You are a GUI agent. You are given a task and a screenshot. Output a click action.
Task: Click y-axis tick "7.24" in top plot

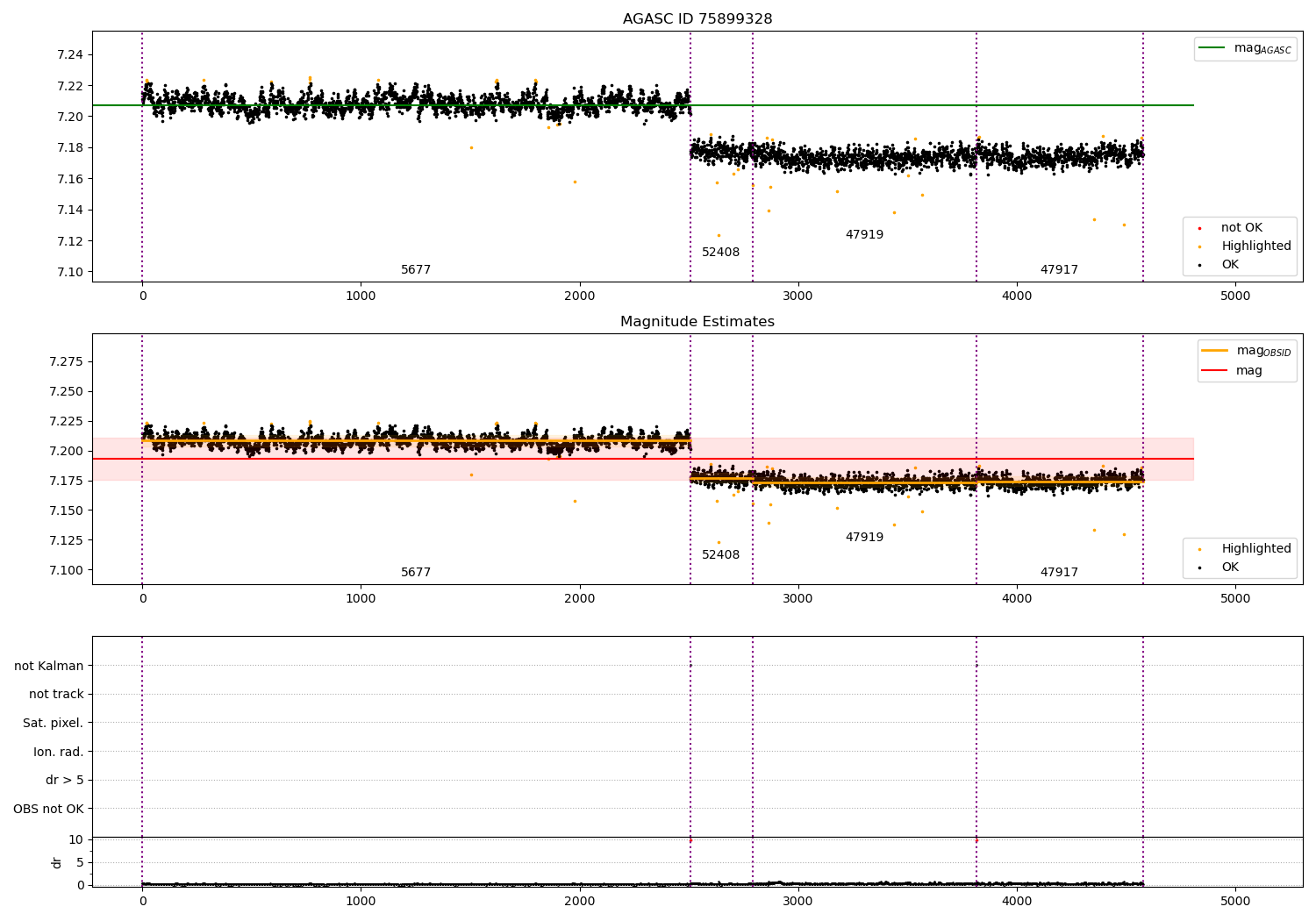click(70, 55)
